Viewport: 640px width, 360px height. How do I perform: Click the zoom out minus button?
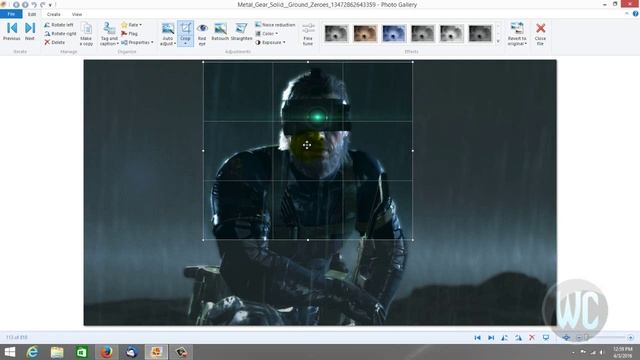pyautogui.click(x=579, y=338)
